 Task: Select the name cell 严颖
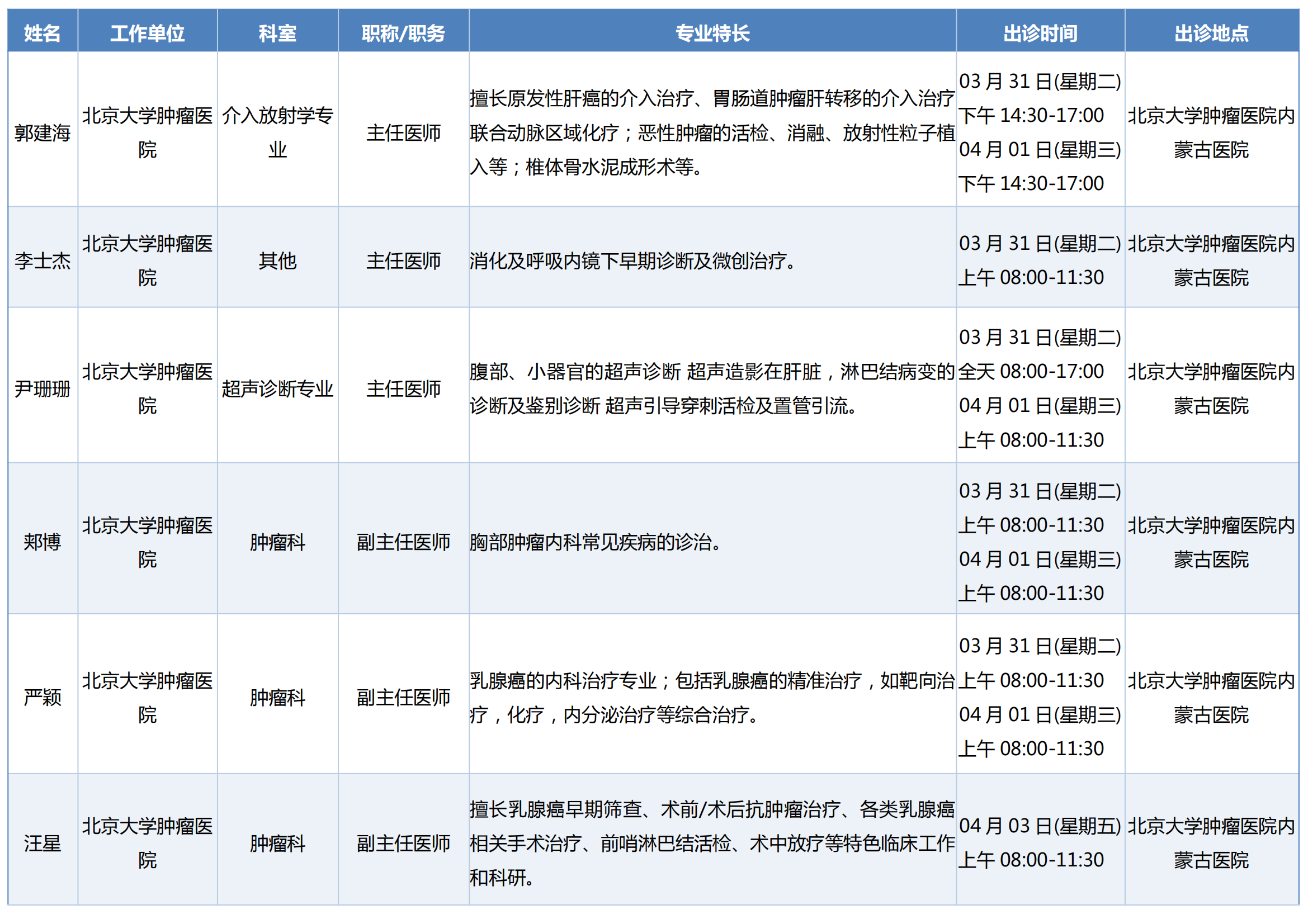tap(42, 698)
